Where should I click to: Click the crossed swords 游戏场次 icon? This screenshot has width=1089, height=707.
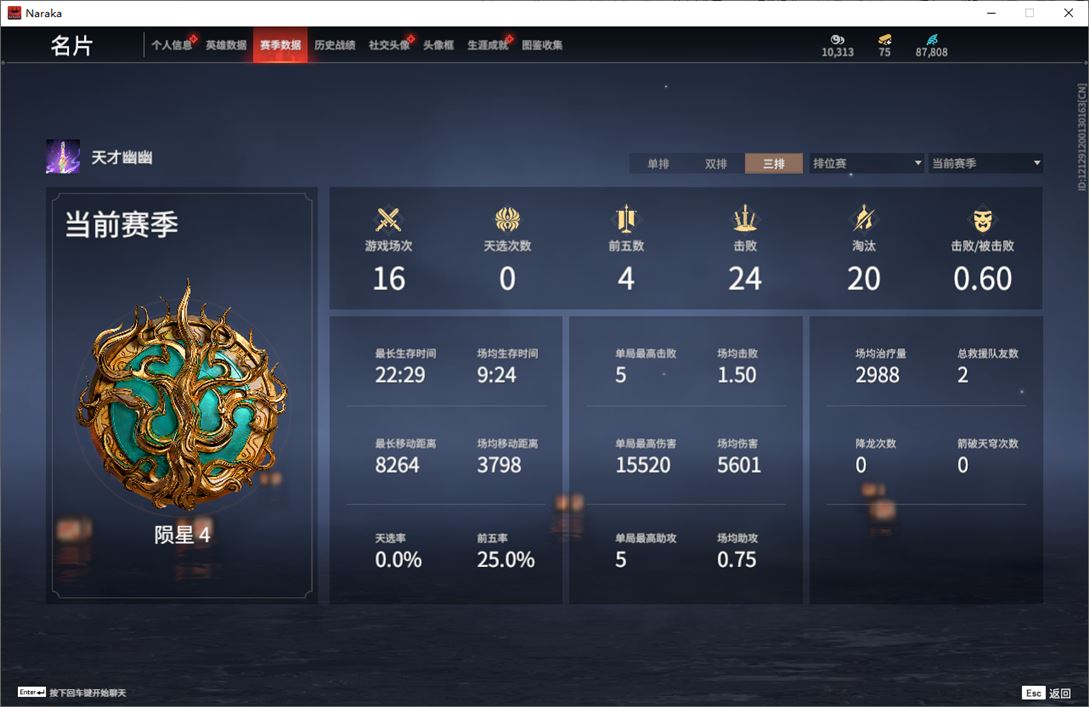[x=388, y=219]
